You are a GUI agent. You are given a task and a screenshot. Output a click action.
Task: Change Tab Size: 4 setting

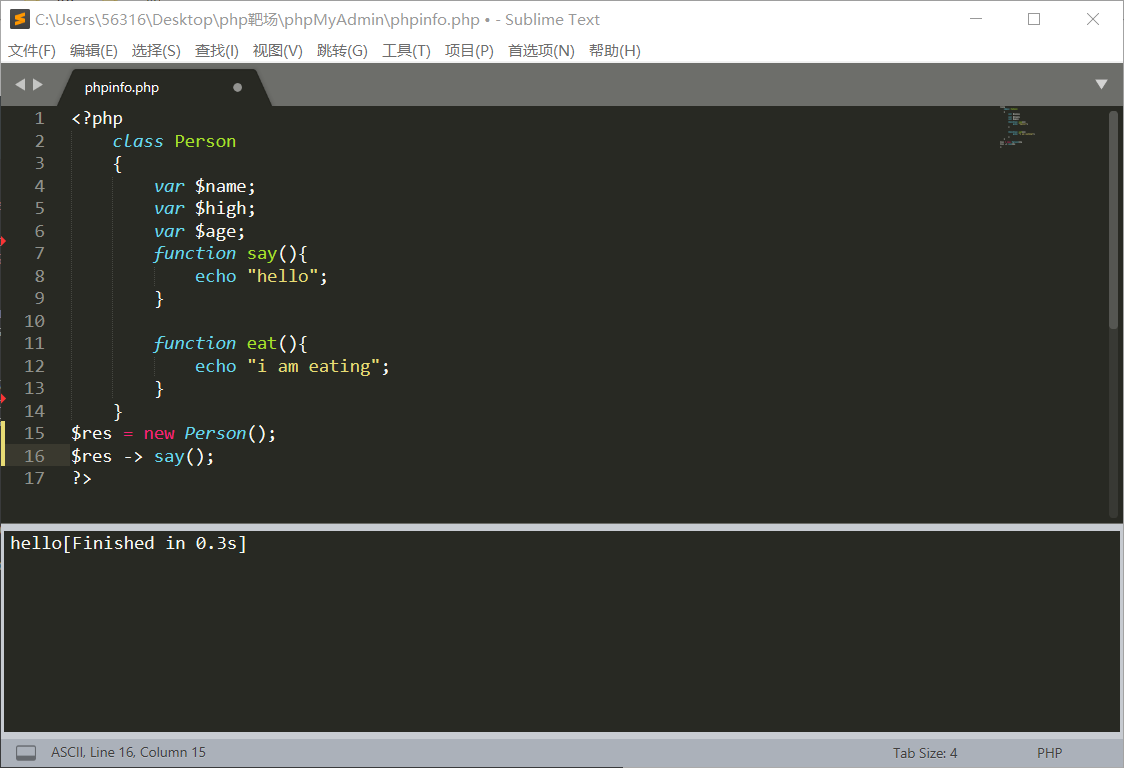point(925,753)
